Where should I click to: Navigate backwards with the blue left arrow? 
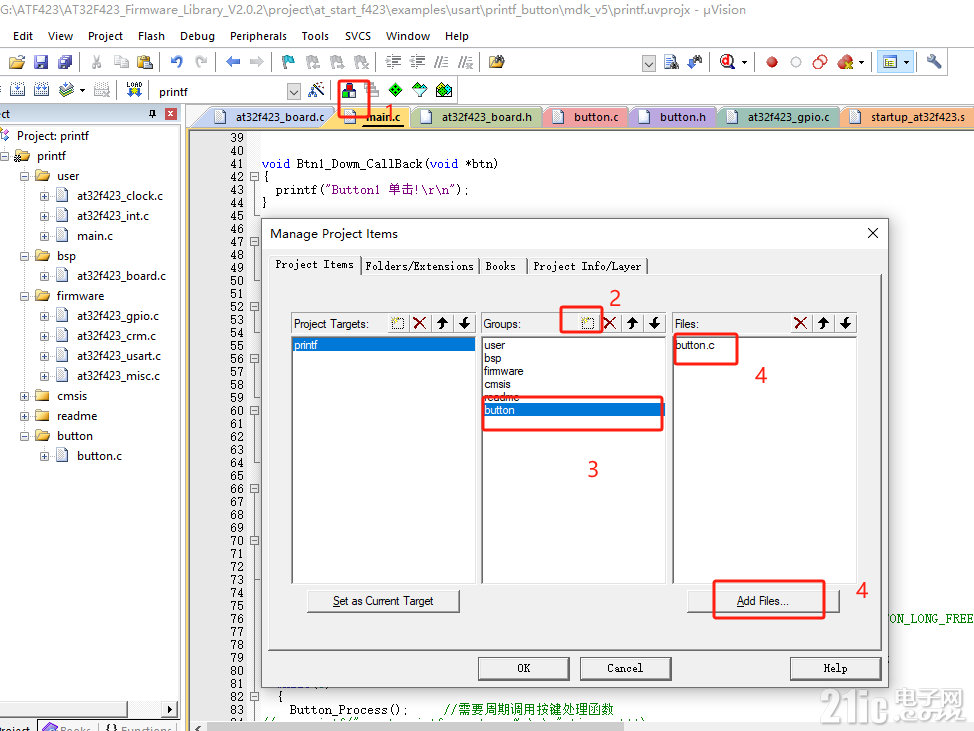(x=233, y=62)
